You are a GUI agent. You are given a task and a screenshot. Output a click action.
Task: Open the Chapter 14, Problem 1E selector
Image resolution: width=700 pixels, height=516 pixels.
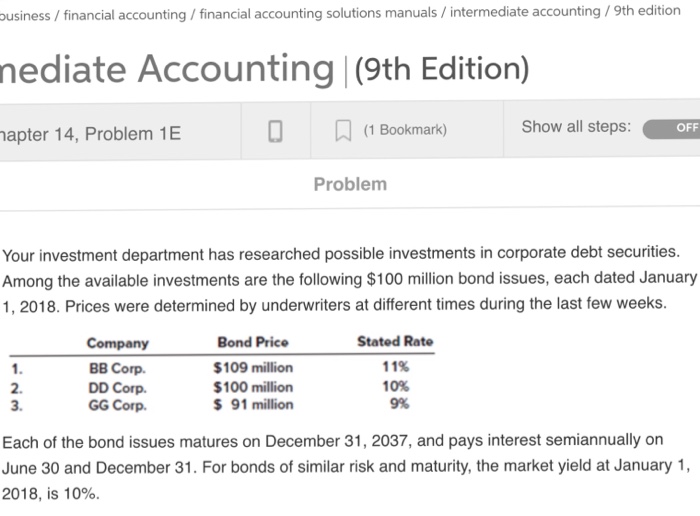(x=91, y=134)
